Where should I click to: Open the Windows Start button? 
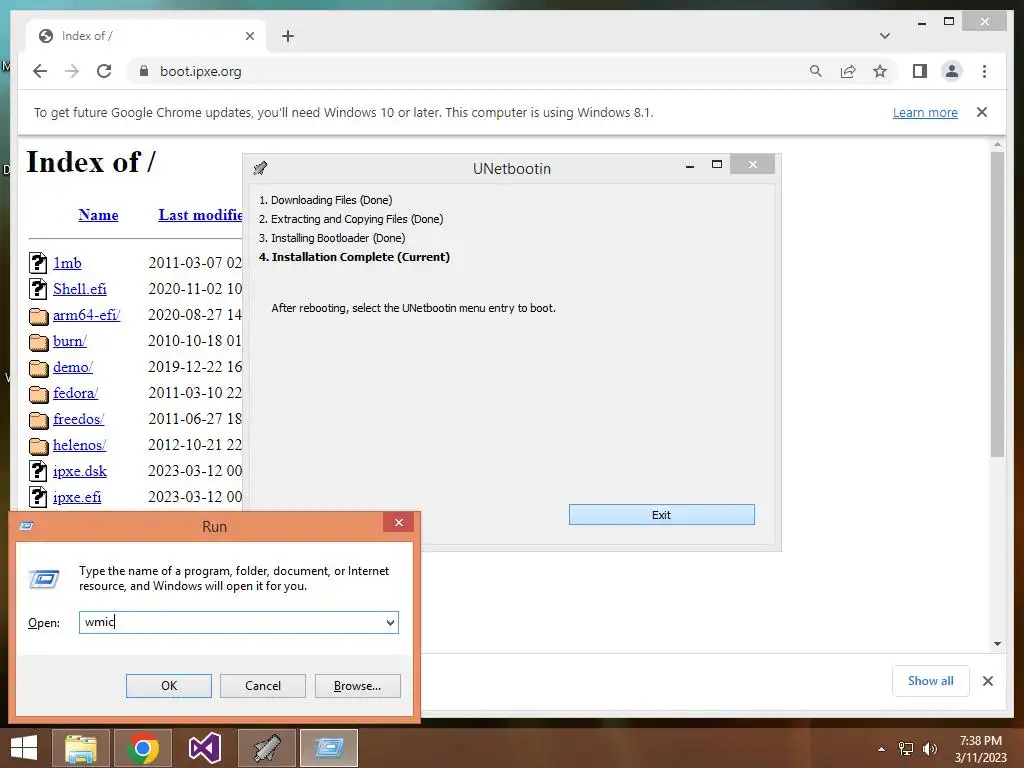click(x=24, y=748)
